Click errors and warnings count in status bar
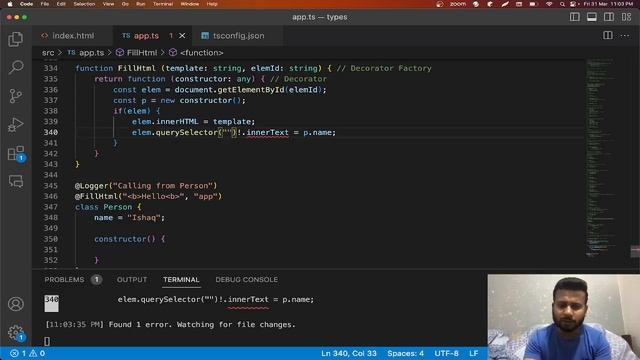The height and width of the screenshot is (360, 640). [x=27, y=353]
